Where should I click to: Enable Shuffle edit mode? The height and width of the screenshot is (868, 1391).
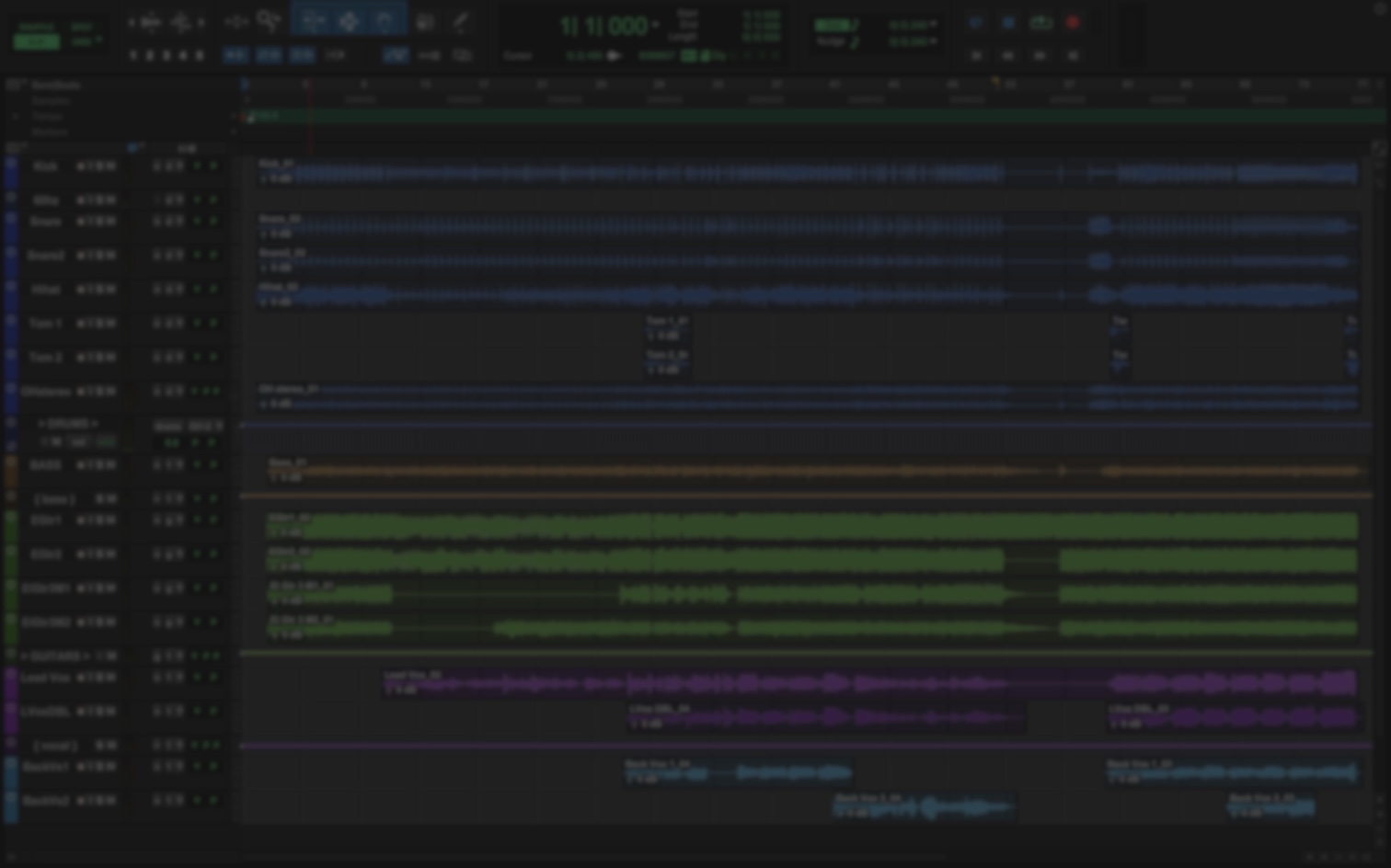[x=36, y=27]
